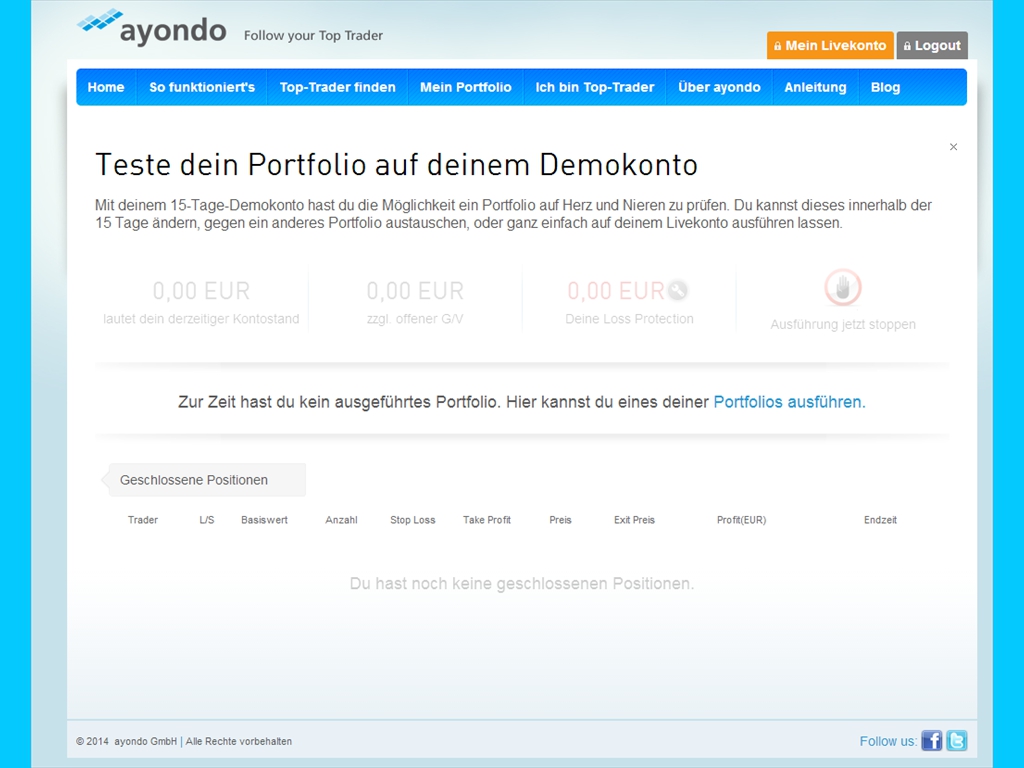Open So funktioniert's menu item

pyautogui.click(x=202, y=87)
